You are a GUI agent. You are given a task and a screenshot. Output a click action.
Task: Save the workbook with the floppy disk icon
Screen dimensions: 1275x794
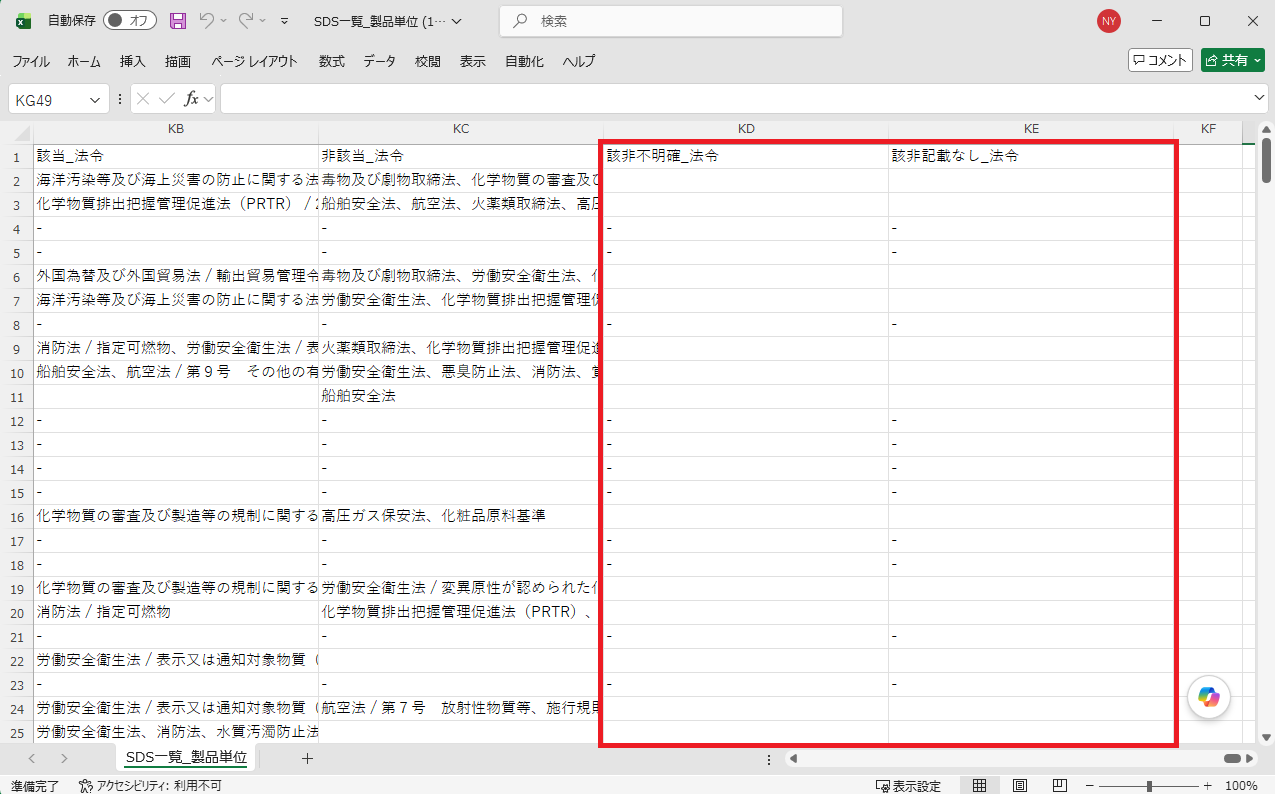(x=178, y=21)
